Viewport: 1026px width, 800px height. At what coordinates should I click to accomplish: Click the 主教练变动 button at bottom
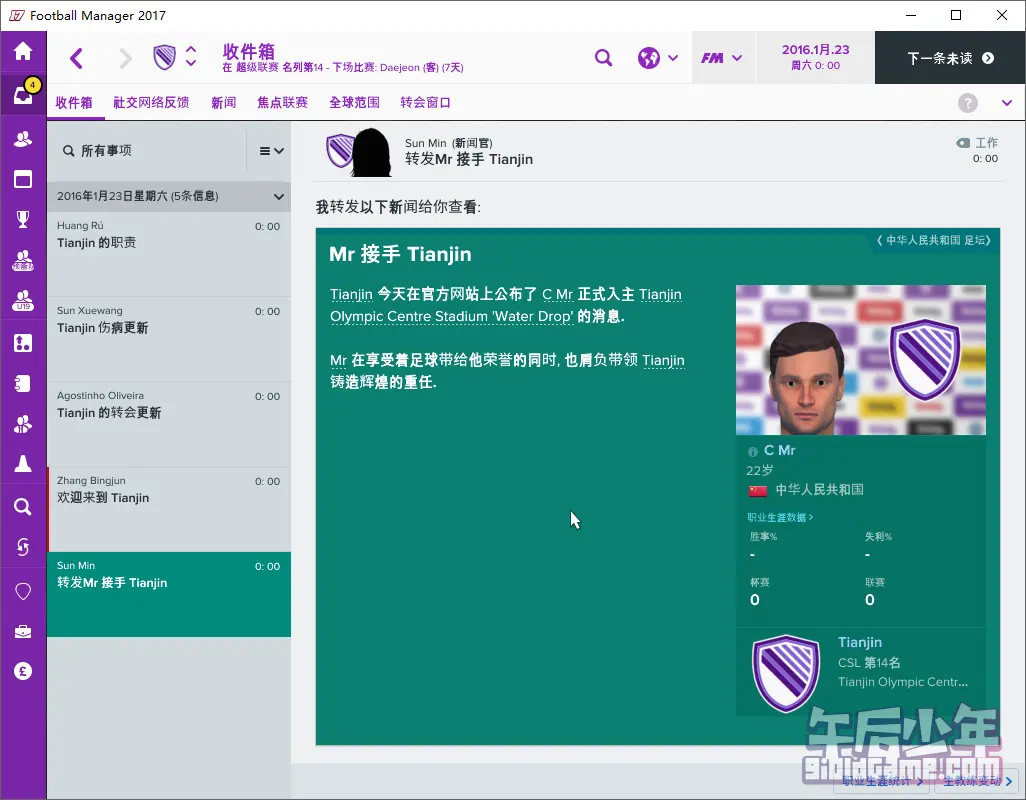pyautogui.click(x=976, y=781)
